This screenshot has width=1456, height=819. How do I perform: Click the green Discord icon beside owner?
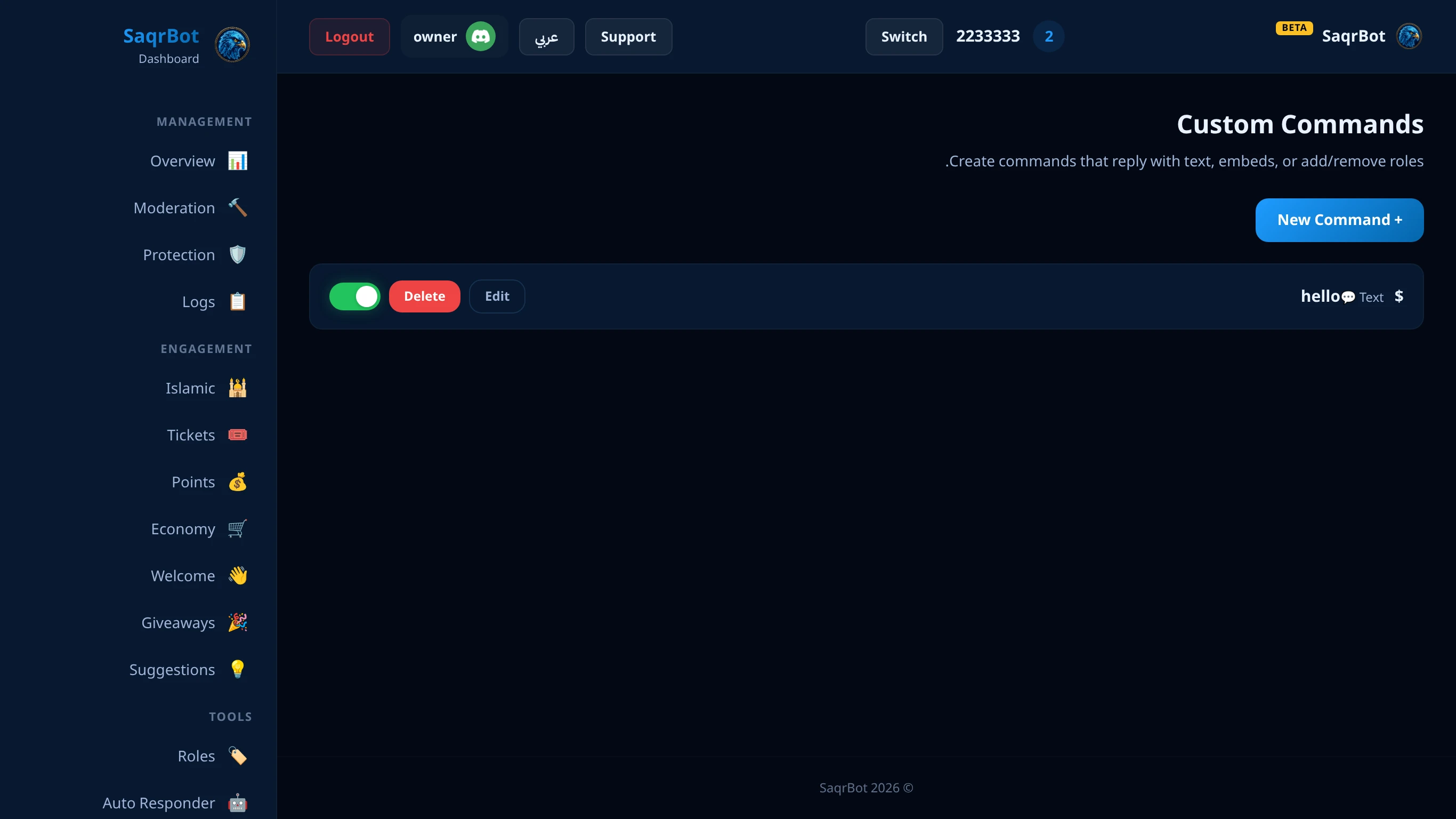tap(480, 37)
